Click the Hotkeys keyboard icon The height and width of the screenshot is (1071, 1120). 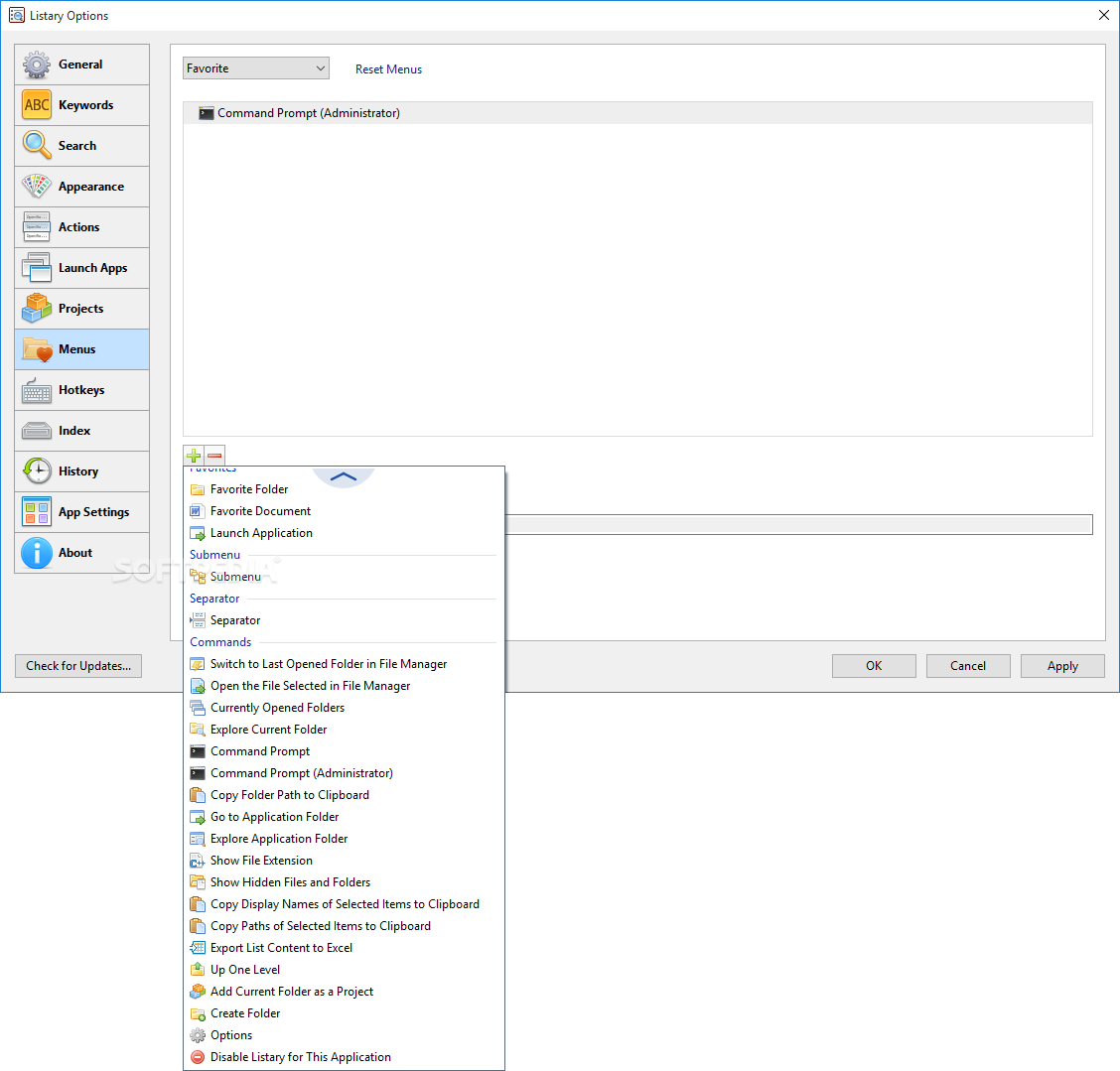click(x=37, y=390)
